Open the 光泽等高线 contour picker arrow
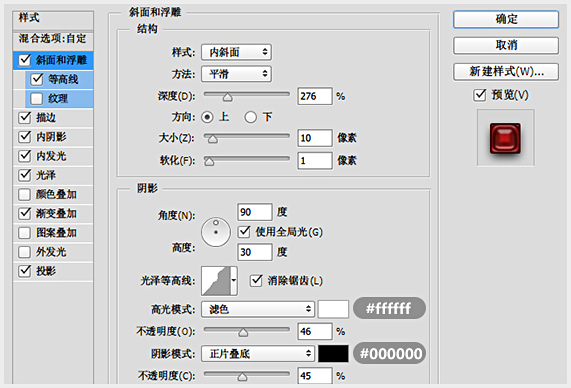The image size is (571, 388). point(234,281)
